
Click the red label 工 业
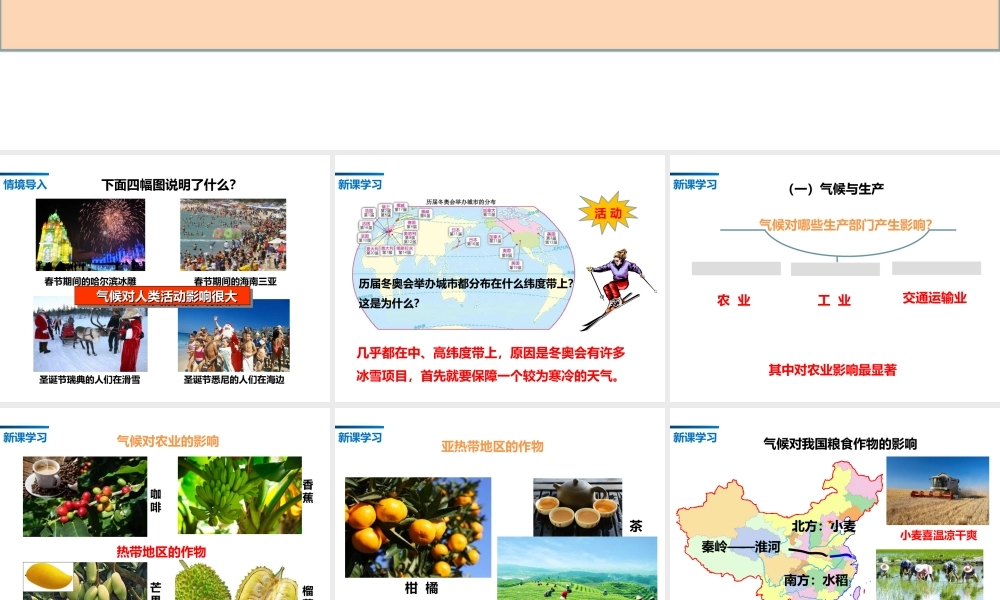(x=834, y=300)
